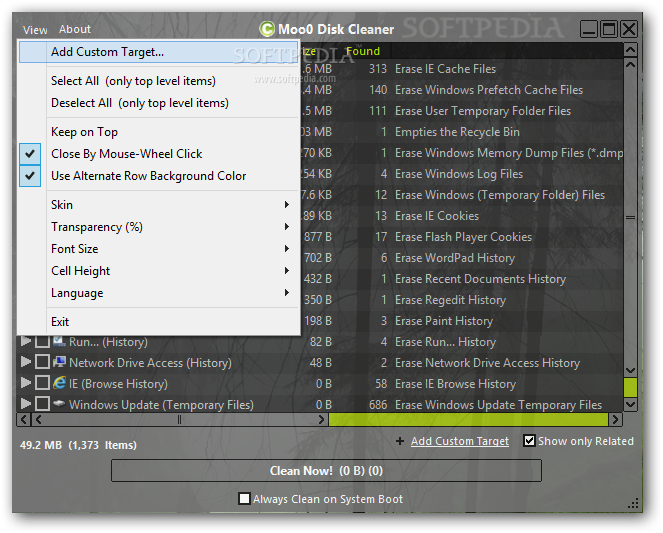Select 'Erase Windows Prefetch Cache Files' row
This screenshot has height=533, width=663.
(x=488, y=90)
